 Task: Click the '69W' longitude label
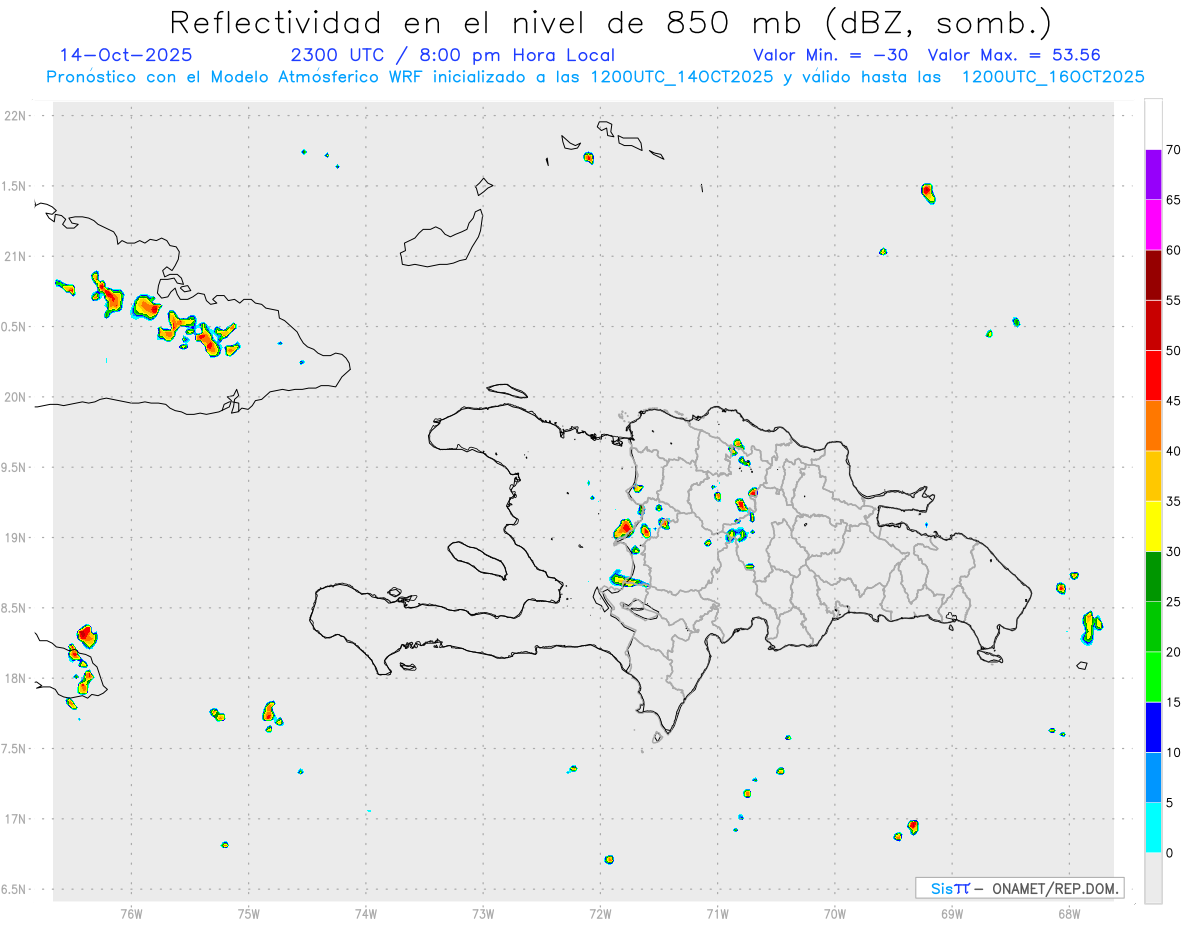click(952, 913)
